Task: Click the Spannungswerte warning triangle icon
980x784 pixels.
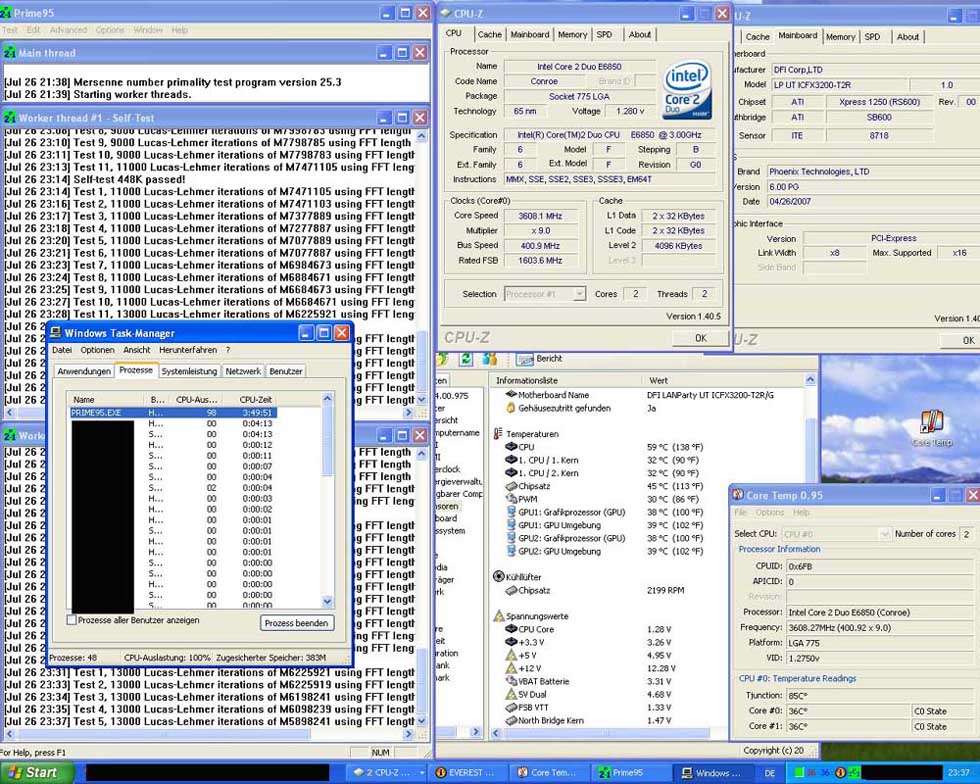Action: pos(499,616)
